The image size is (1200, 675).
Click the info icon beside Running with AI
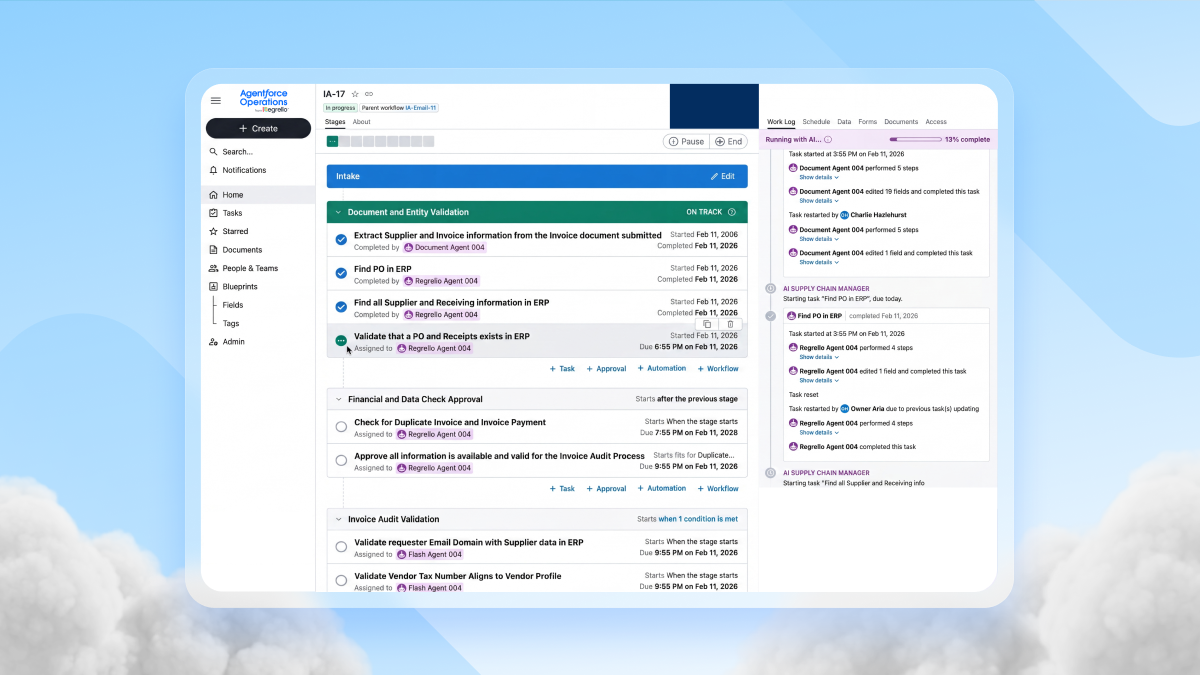click(828, 140)
